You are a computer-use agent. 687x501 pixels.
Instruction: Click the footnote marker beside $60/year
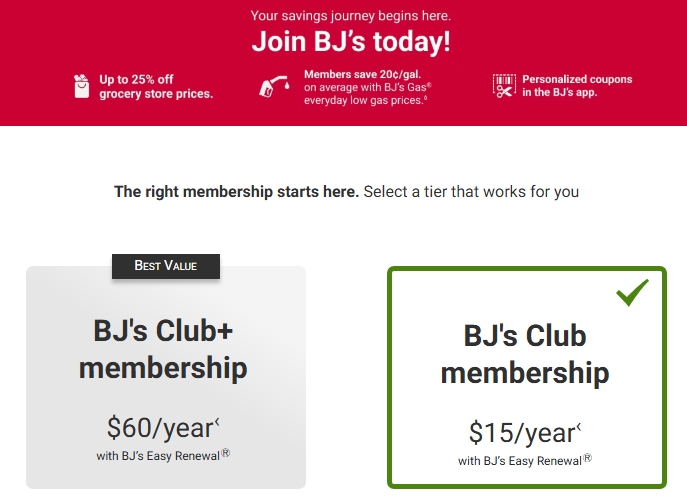click(217, 421)
